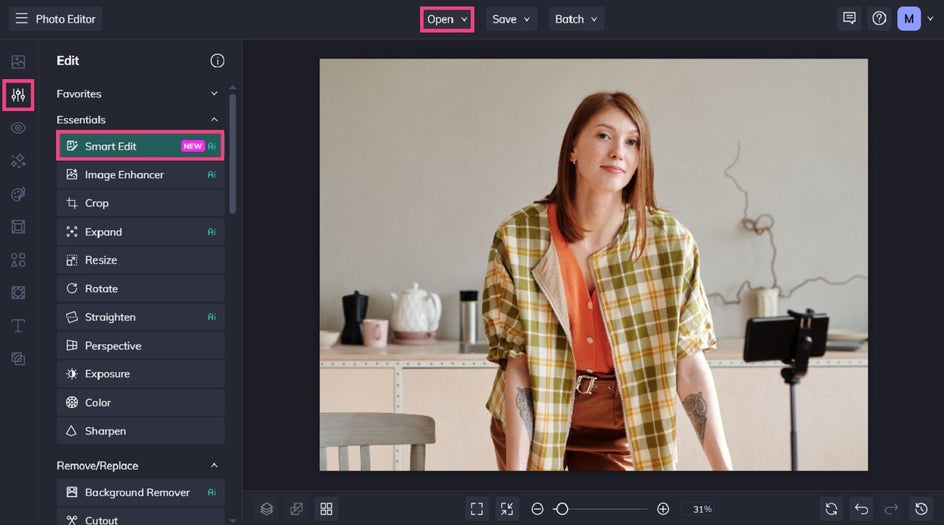Select the Background Remover tool
This screenshot has width=944, height=525.
click(x=140, y=492)
